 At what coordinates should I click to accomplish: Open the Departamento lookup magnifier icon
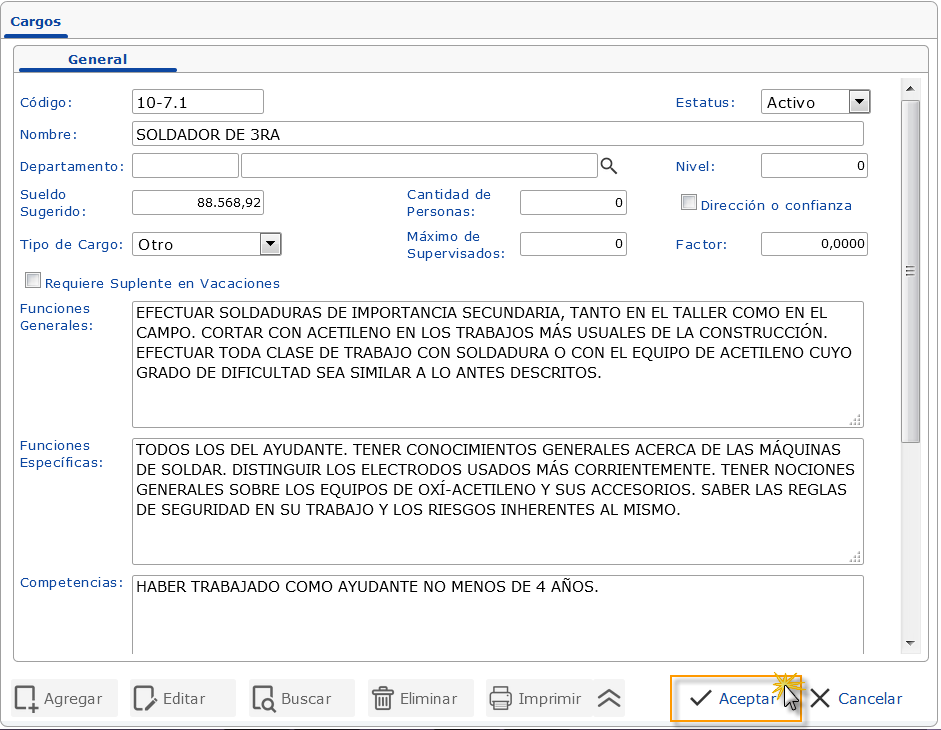pos(609,166)
